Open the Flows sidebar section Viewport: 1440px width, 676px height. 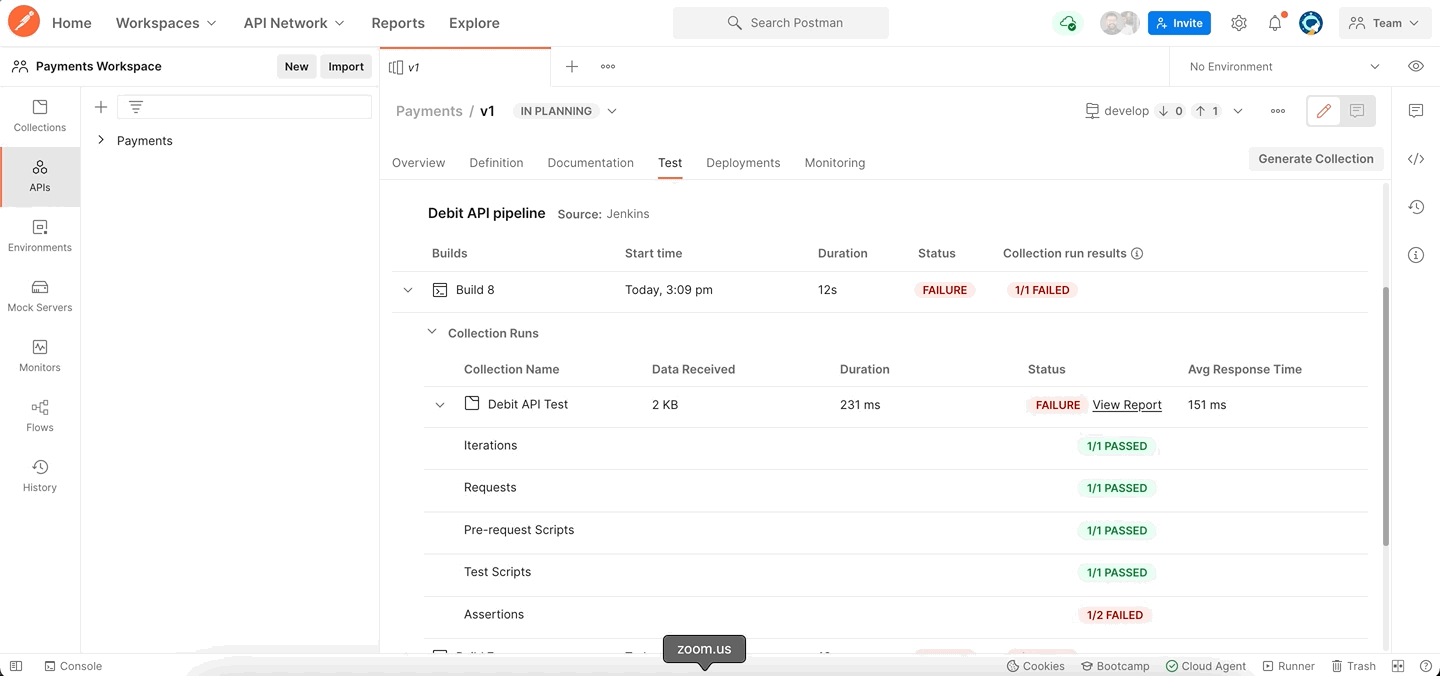pyautogui.click(x=40, y=416)
